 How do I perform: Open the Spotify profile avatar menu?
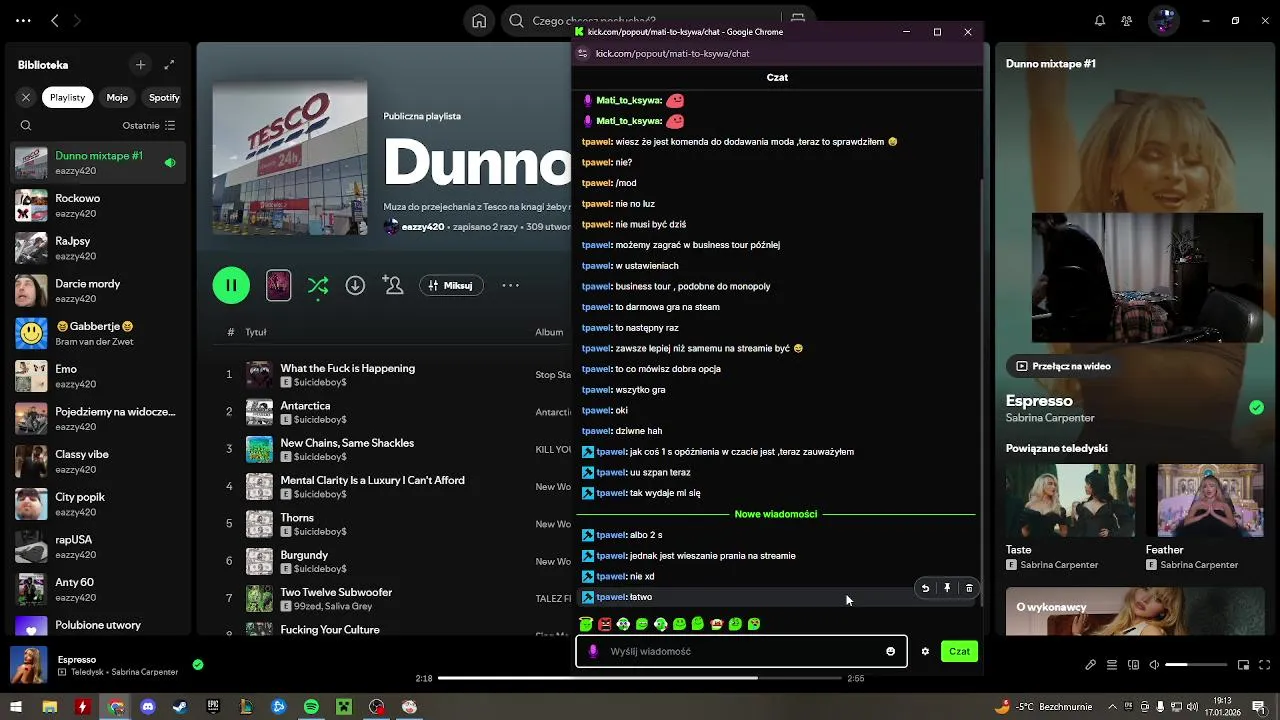tap(1163, 20)
